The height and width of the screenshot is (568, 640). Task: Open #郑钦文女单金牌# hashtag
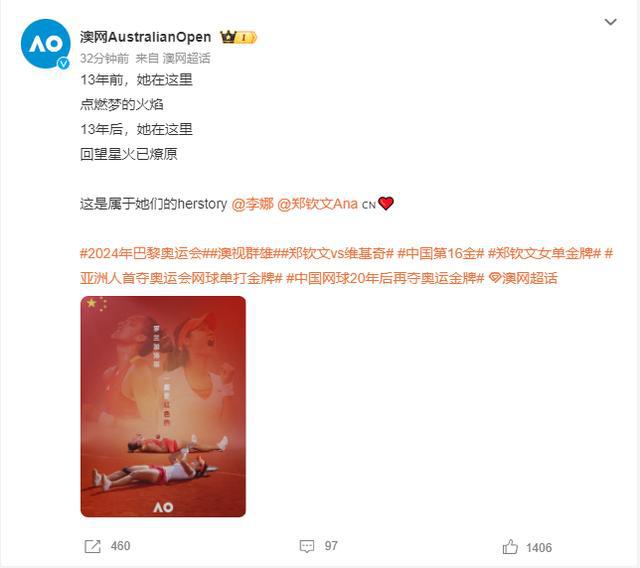544,253
